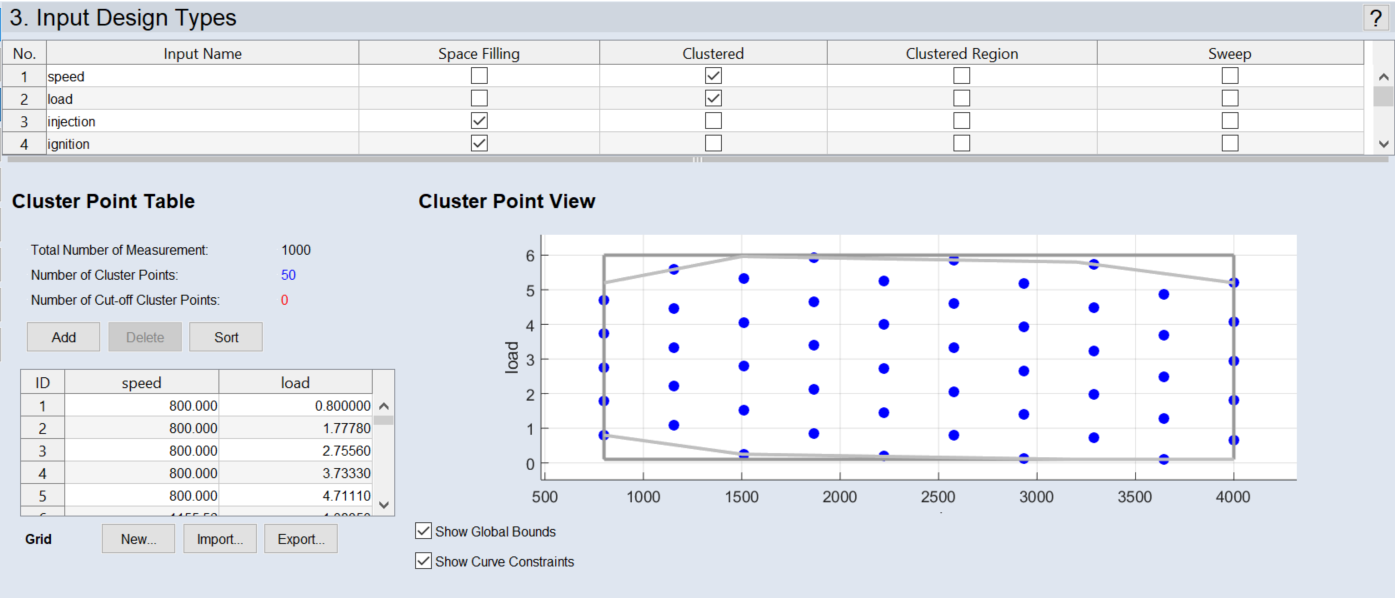
Task: Select the Clustered column header
Action: click(x=713, y=54)
